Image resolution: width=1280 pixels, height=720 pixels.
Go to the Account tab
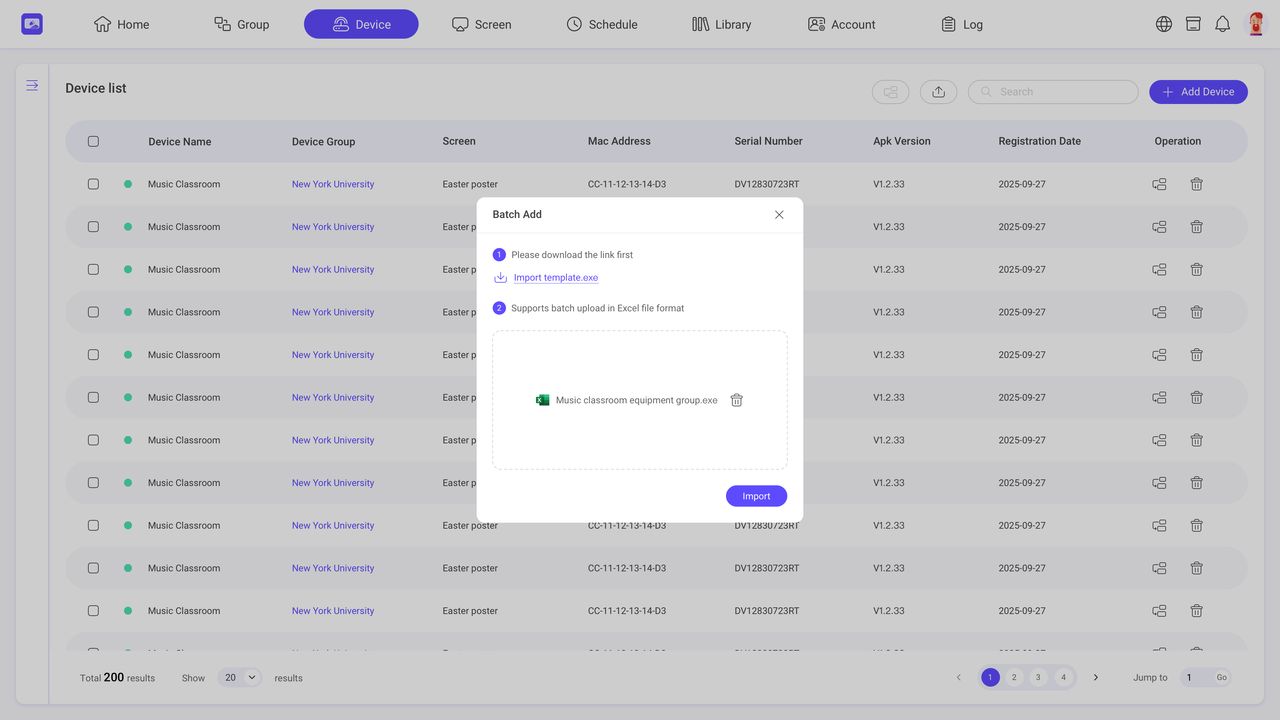tap(841, 24)
